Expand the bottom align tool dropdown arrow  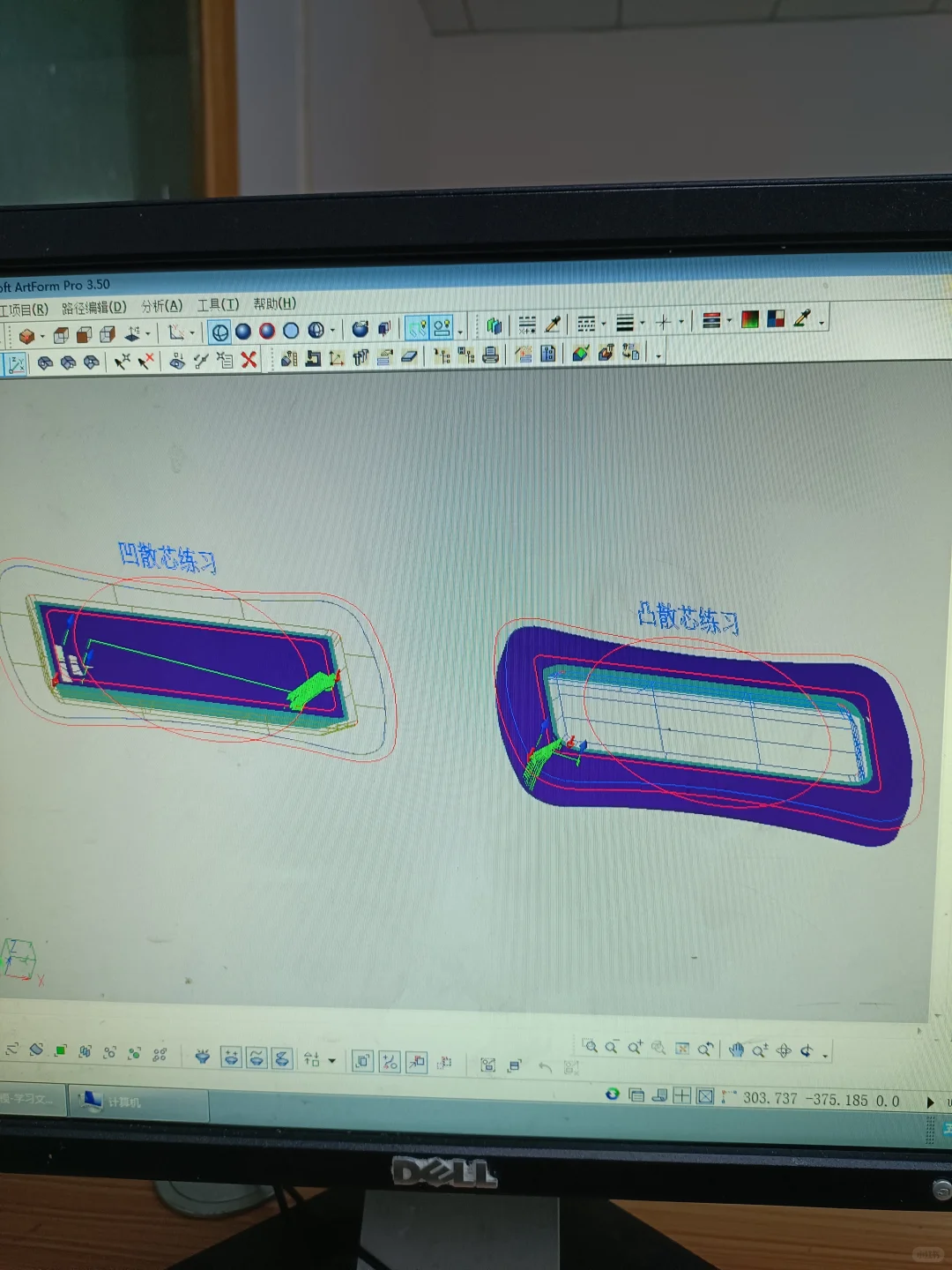point(331,1061)
